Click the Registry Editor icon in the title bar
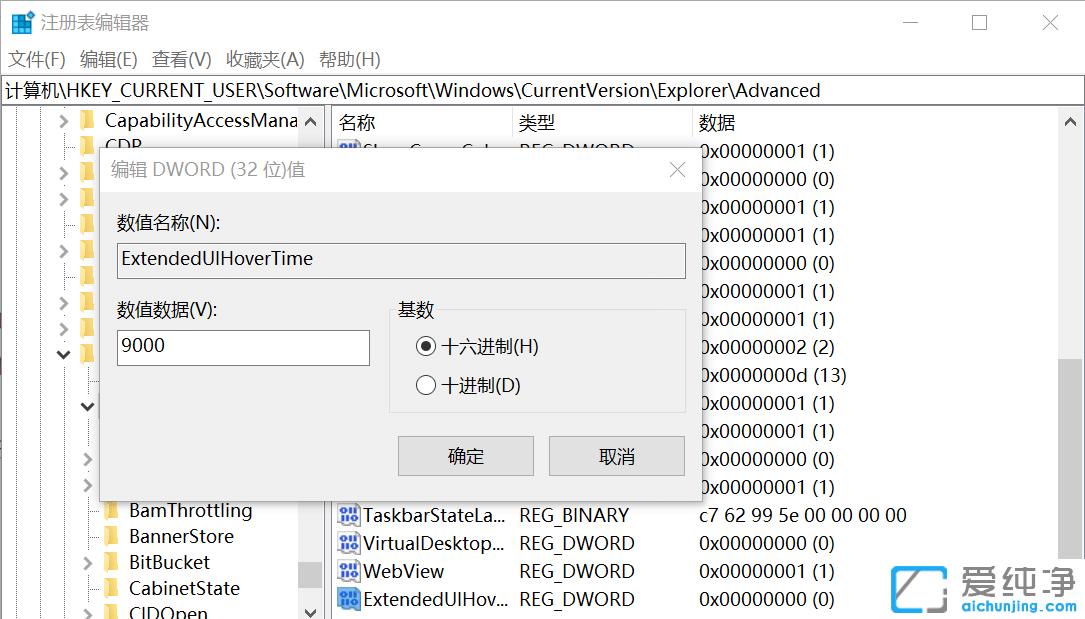Viewport: 1085px width, 619px height. point(21,20)
